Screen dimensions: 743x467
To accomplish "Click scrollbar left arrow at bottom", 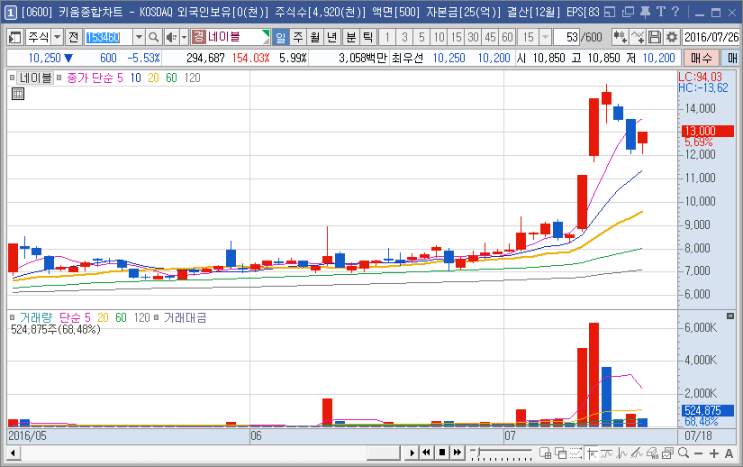I will [x=13, y=453].
